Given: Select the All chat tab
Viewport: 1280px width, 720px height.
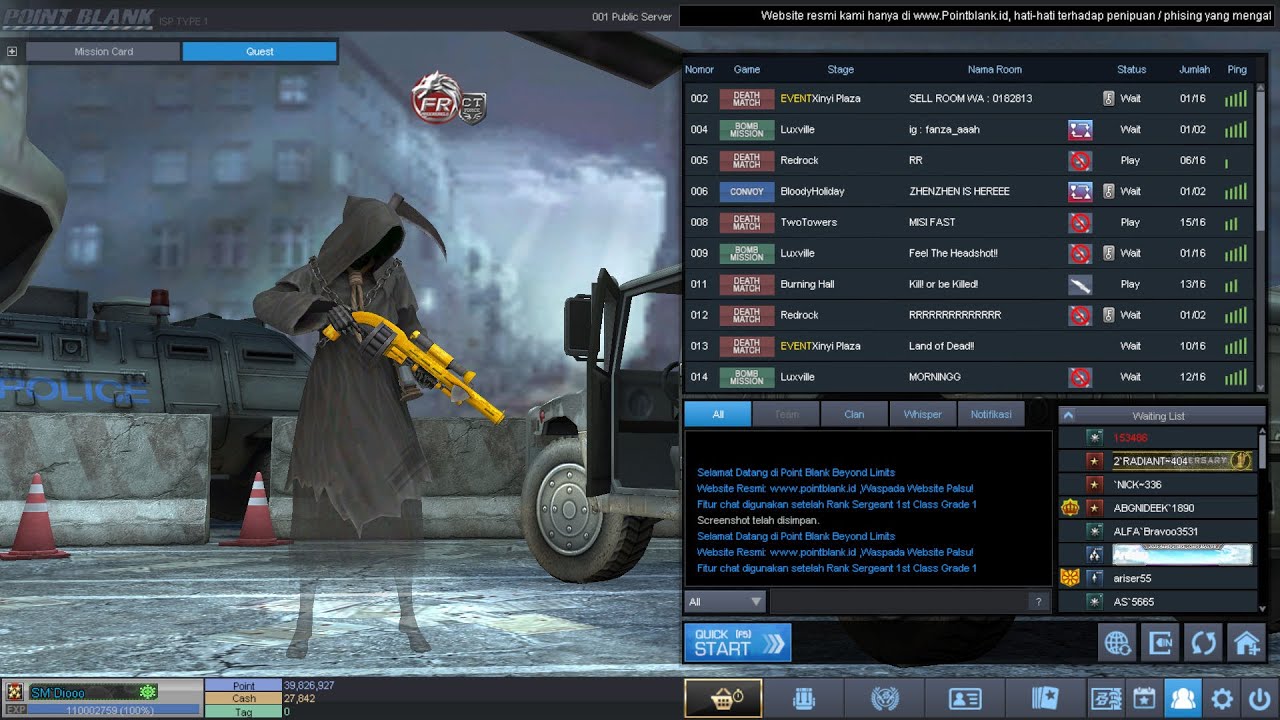Looking at the screenshot, I should (x=718, y=414).
